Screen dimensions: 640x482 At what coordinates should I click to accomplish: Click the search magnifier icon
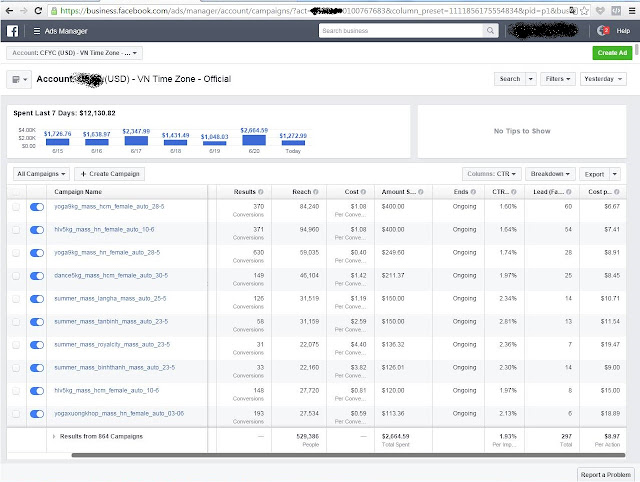tap(490, 31)
